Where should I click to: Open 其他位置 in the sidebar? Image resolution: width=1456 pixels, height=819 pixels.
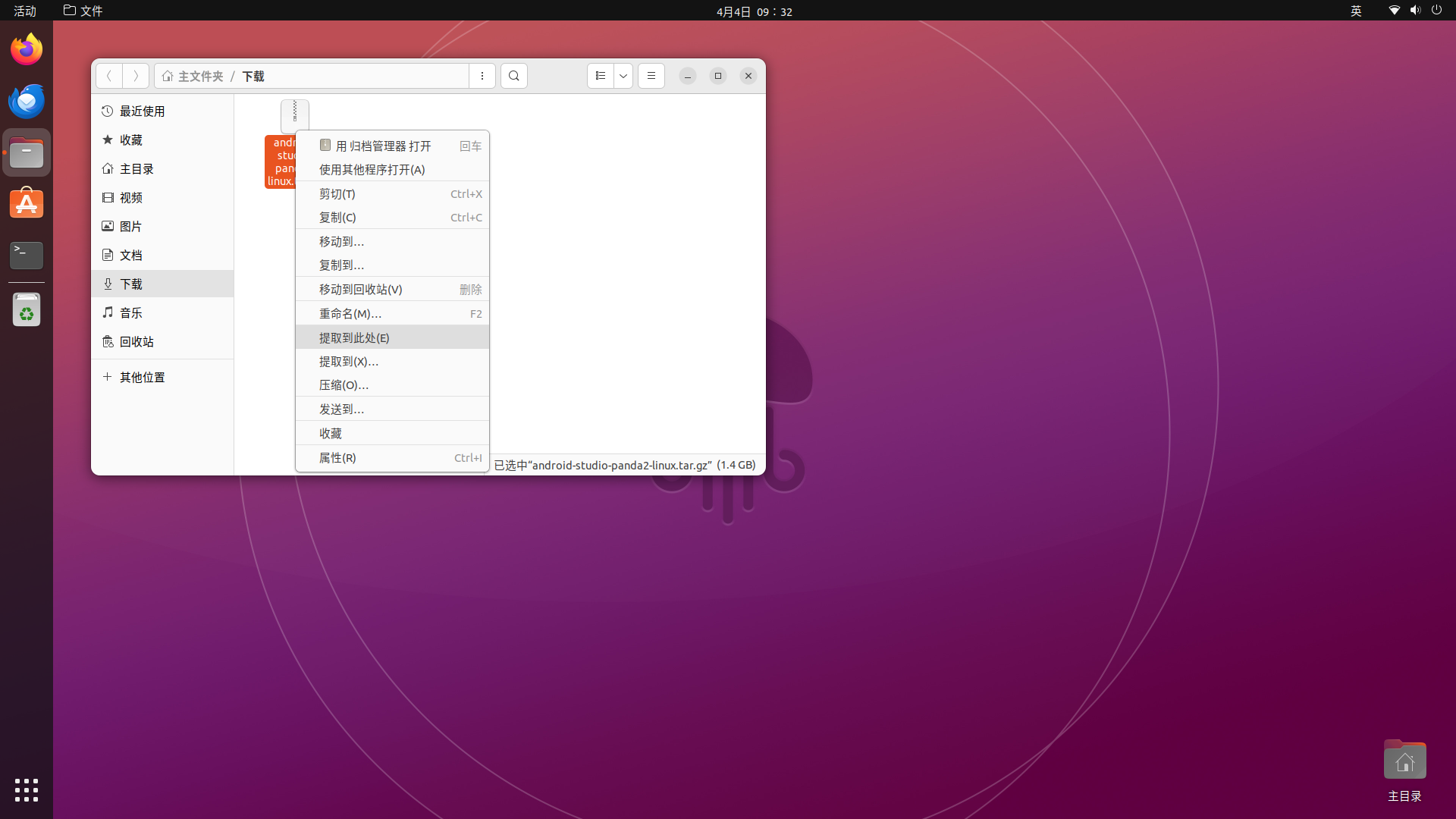coord(142,377)
